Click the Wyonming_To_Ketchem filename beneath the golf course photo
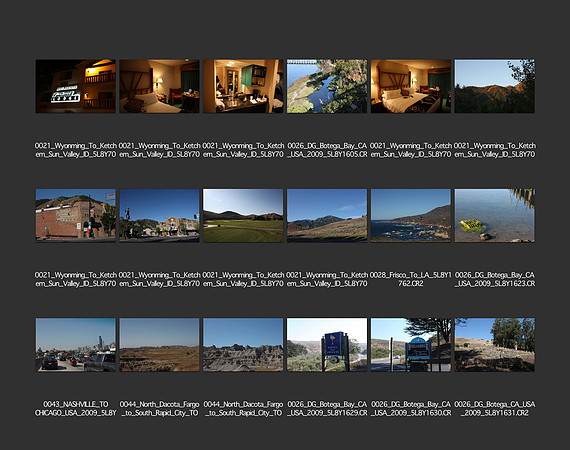Screen dimensions: 570x450 [243, 279]
